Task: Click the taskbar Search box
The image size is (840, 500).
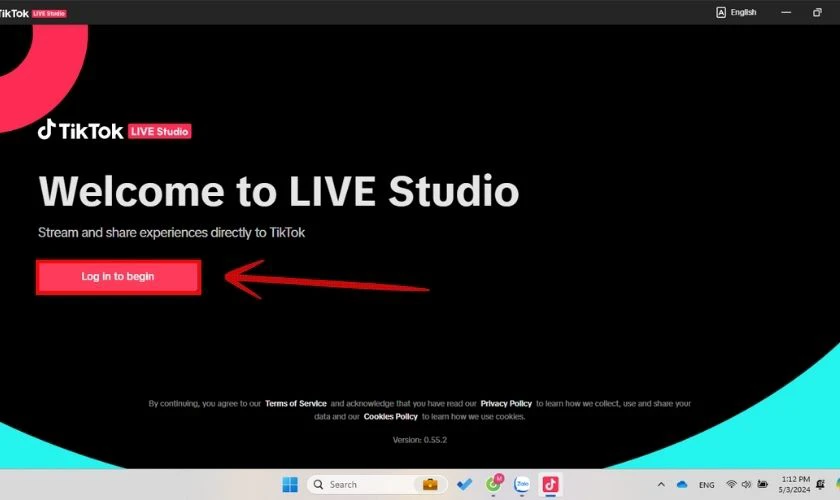Action: coord(377,484)
